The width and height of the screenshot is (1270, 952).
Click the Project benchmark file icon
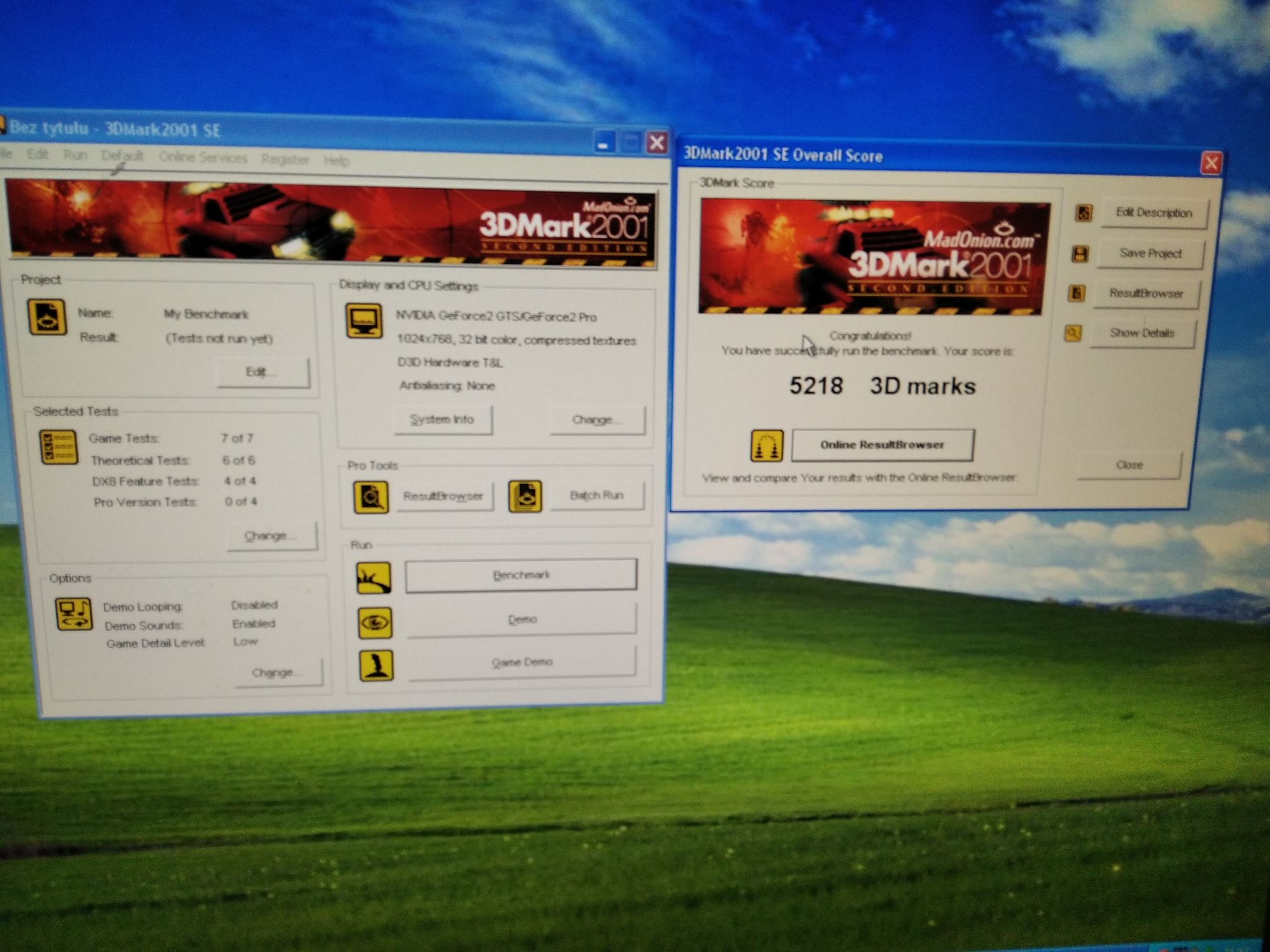[x=47, y=317]
